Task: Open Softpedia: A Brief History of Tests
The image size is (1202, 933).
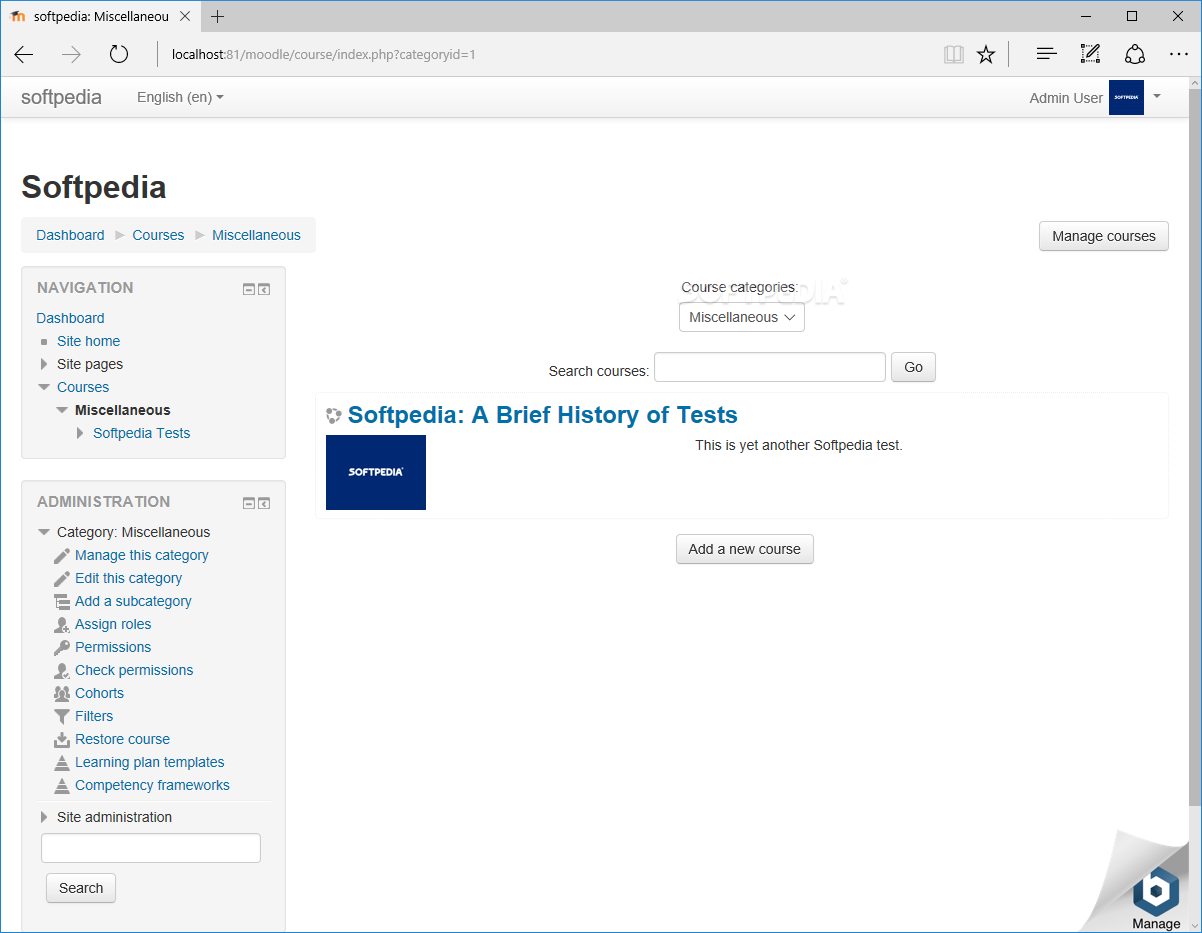Action: (543, 415)
